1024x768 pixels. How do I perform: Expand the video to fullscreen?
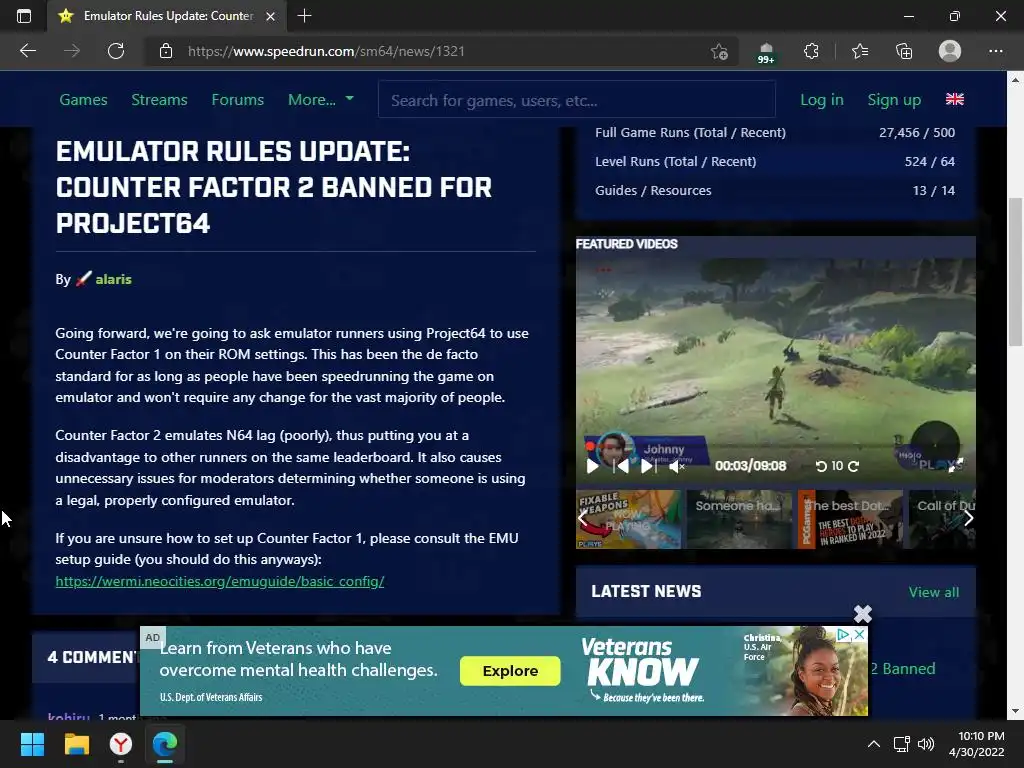pos(955,465)
